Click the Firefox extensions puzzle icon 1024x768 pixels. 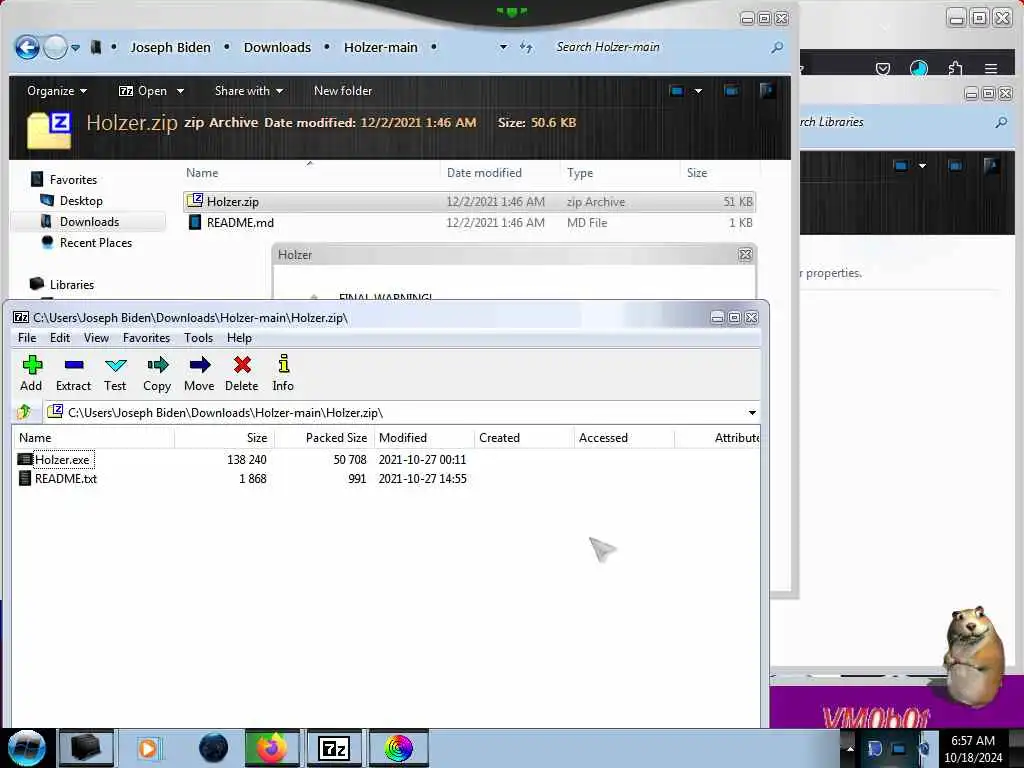tap(955, 69)
